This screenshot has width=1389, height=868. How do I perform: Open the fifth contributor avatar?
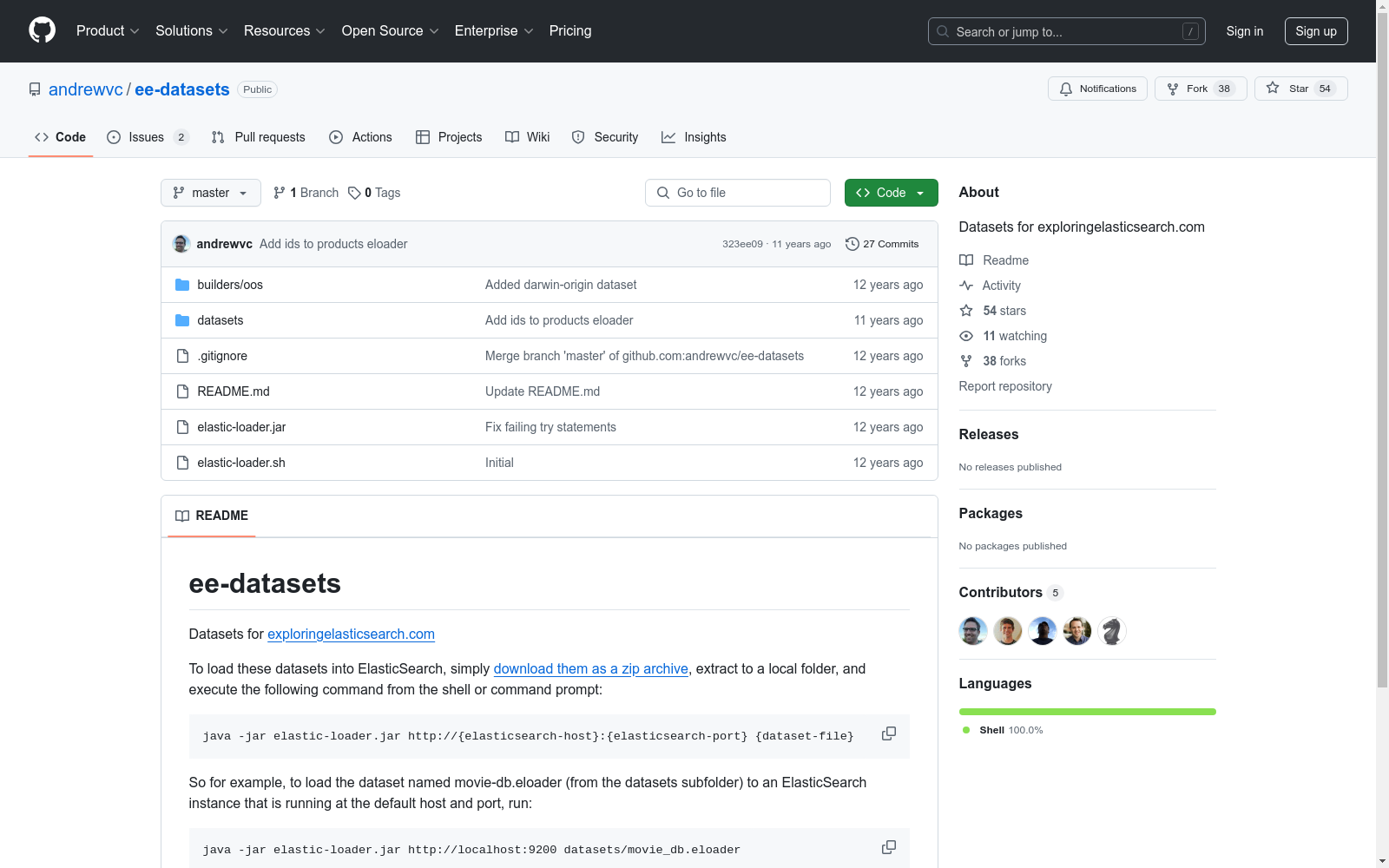click(x=1112, y=631)
